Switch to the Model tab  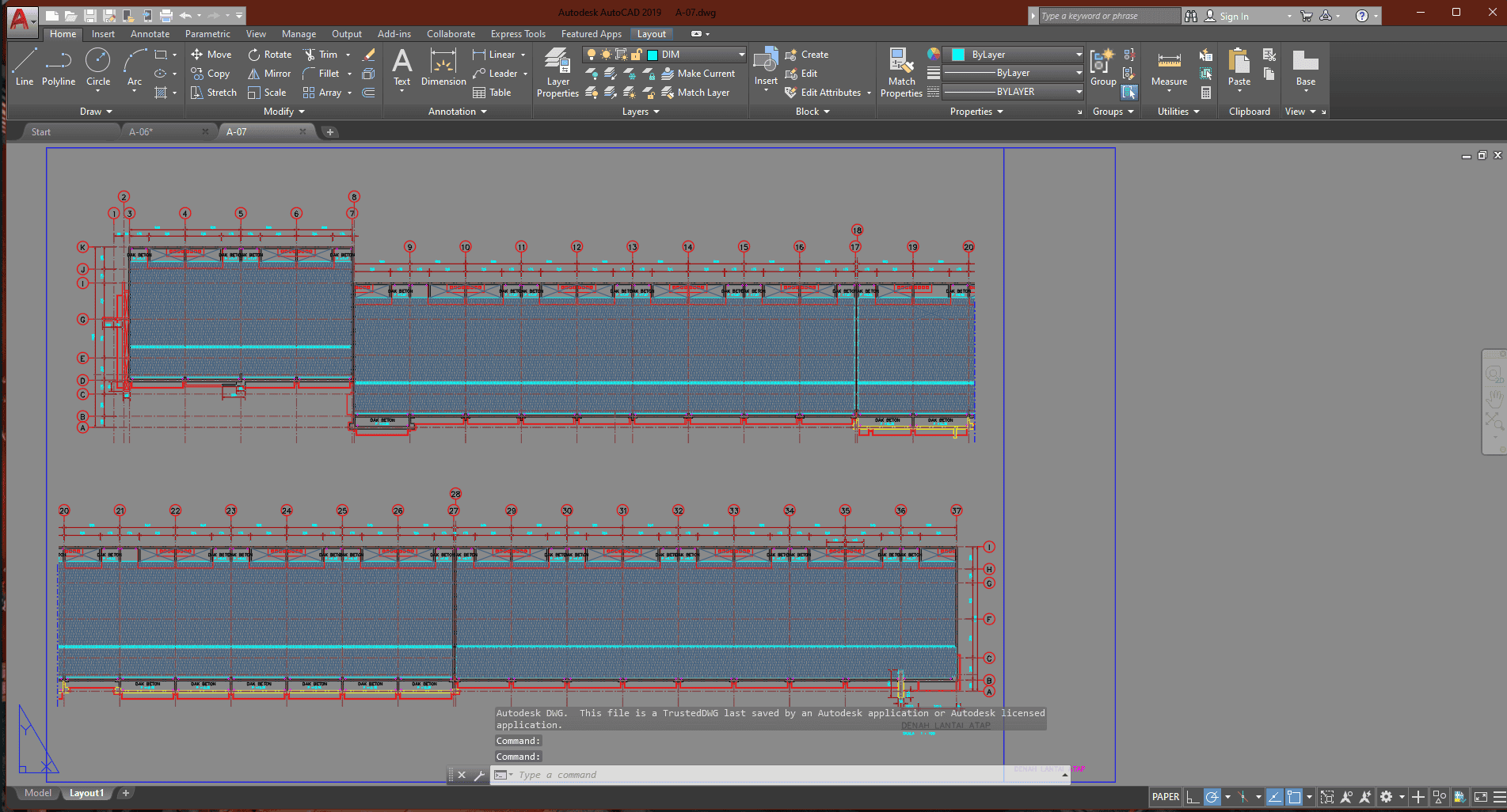tap(37, 793)
